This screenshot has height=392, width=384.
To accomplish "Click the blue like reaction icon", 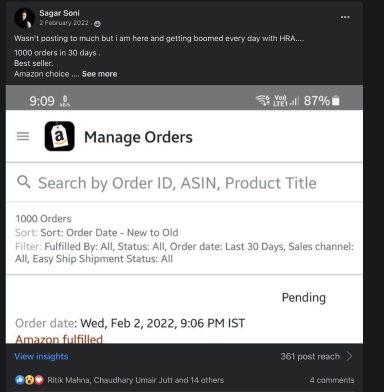I will coord(20,380).
